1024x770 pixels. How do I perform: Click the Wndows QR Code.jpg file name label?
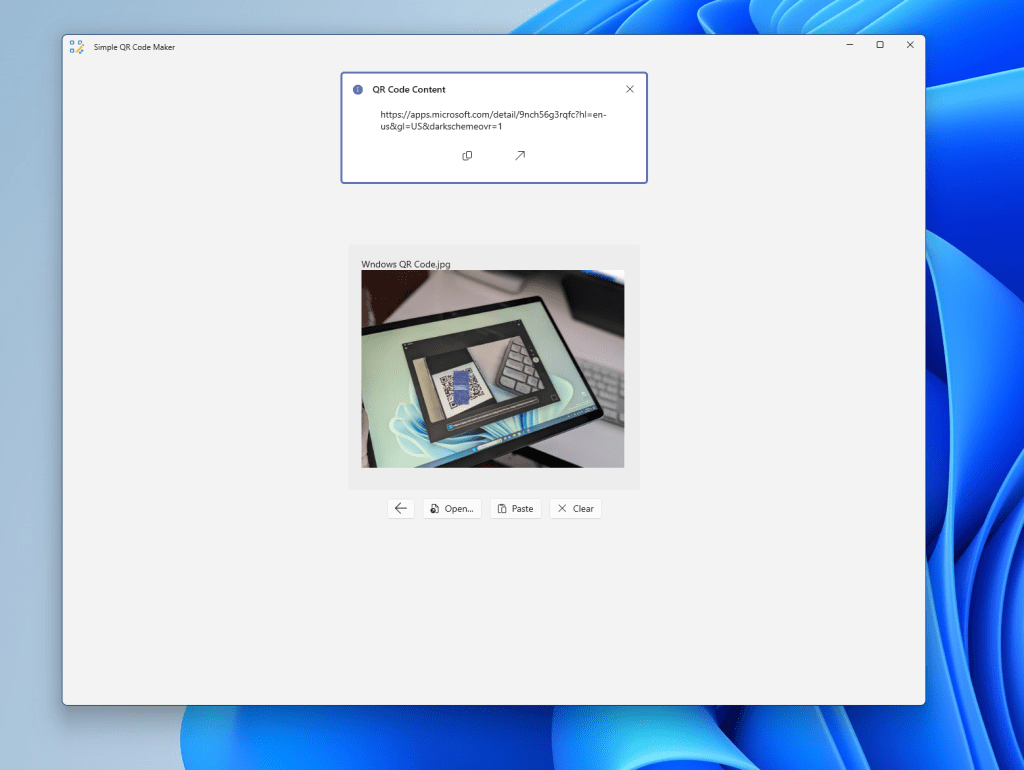pos(406,264)
